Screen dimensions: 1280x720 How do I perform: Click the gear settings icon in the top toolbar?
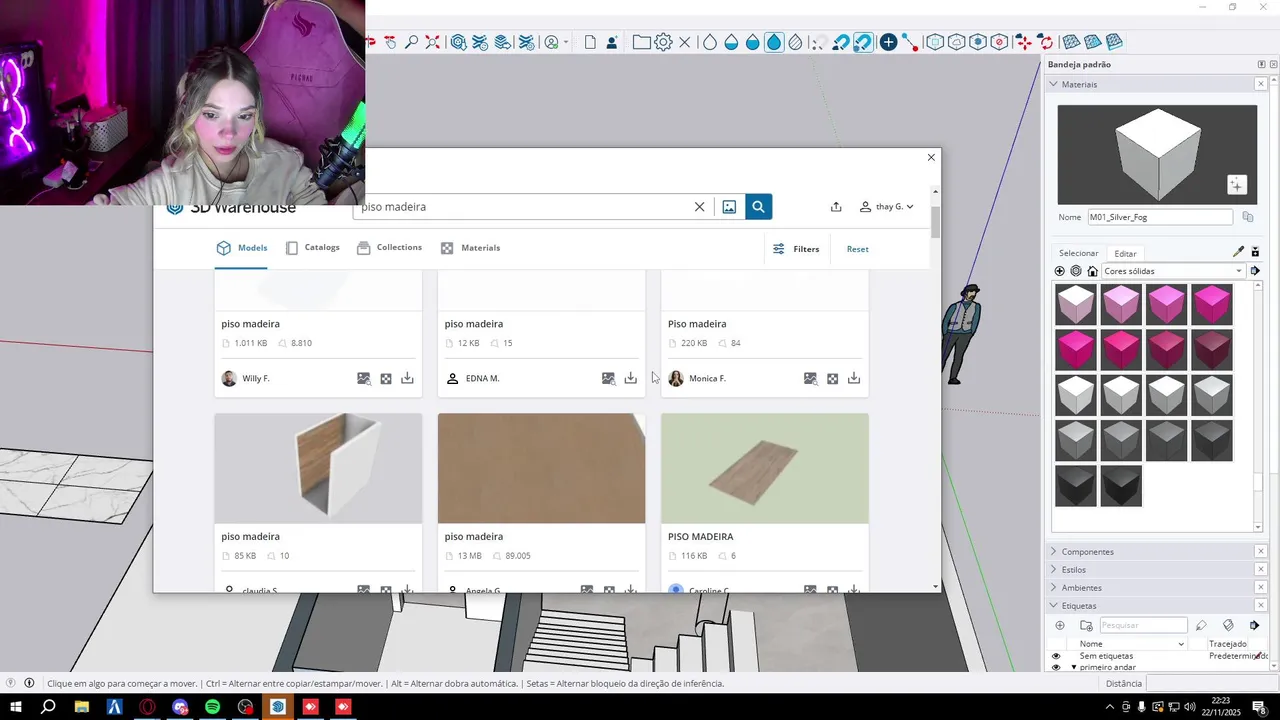tap(663, 42)
